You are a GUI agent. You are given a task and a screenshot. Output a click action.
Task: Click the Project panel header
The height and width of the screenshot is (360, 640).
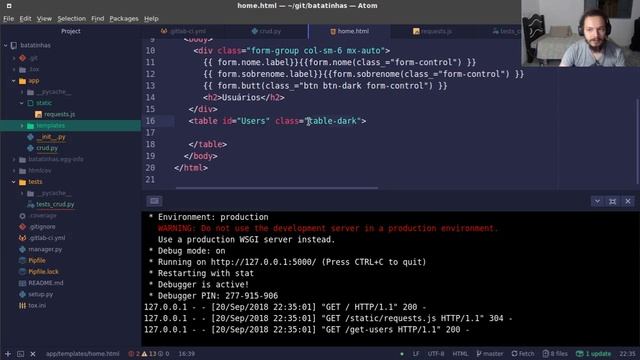click(x=71, y=31)
